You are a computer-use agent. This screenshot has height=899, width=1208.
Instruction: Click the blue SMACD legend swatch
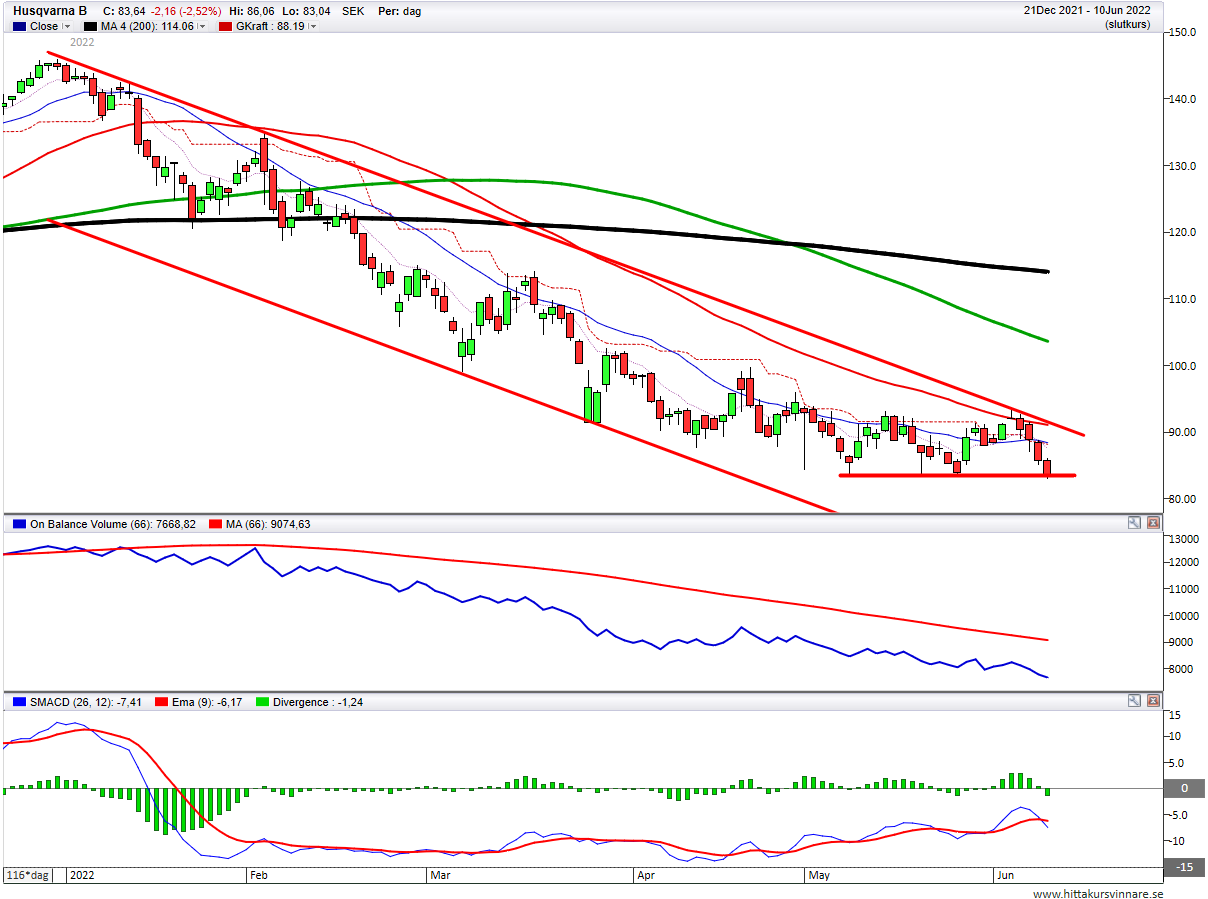(20, 702)
